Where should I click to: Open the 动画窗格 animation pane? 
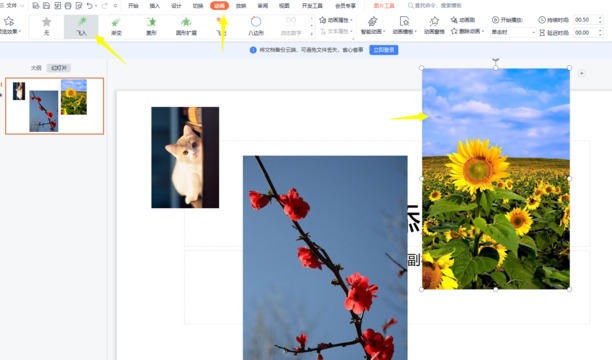click(434, 25)
